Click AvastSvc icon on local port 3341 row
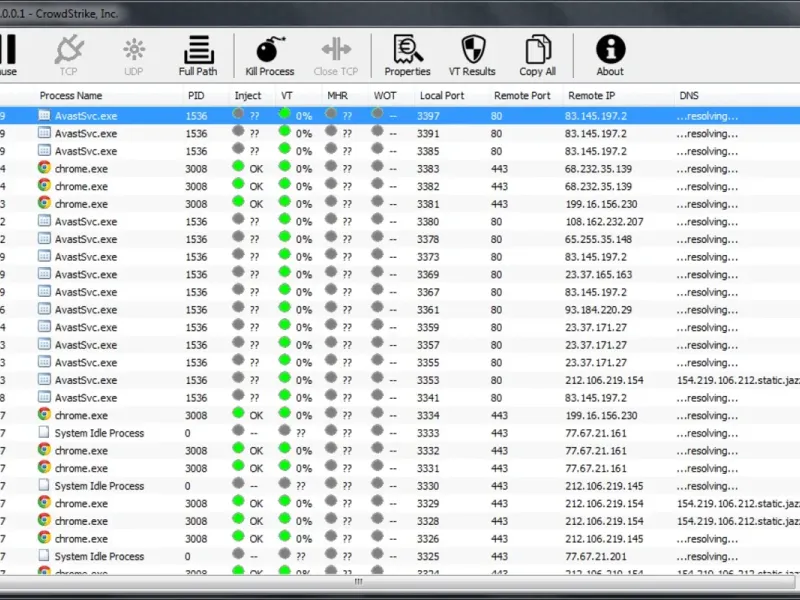 (x=44, y=397)
